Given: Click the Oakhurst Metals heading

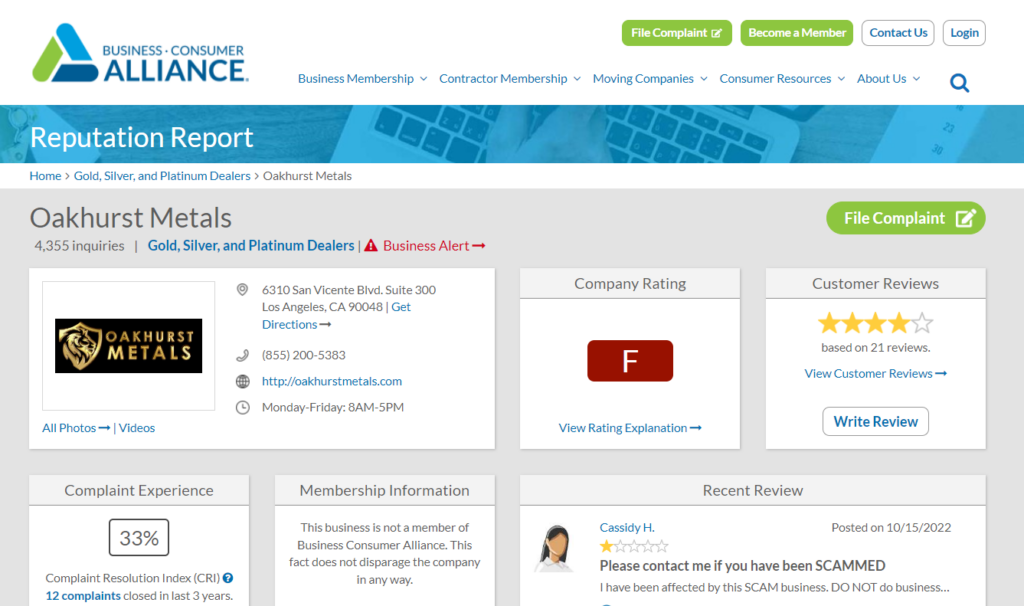Looking at the screenshot, I should 131,218.
